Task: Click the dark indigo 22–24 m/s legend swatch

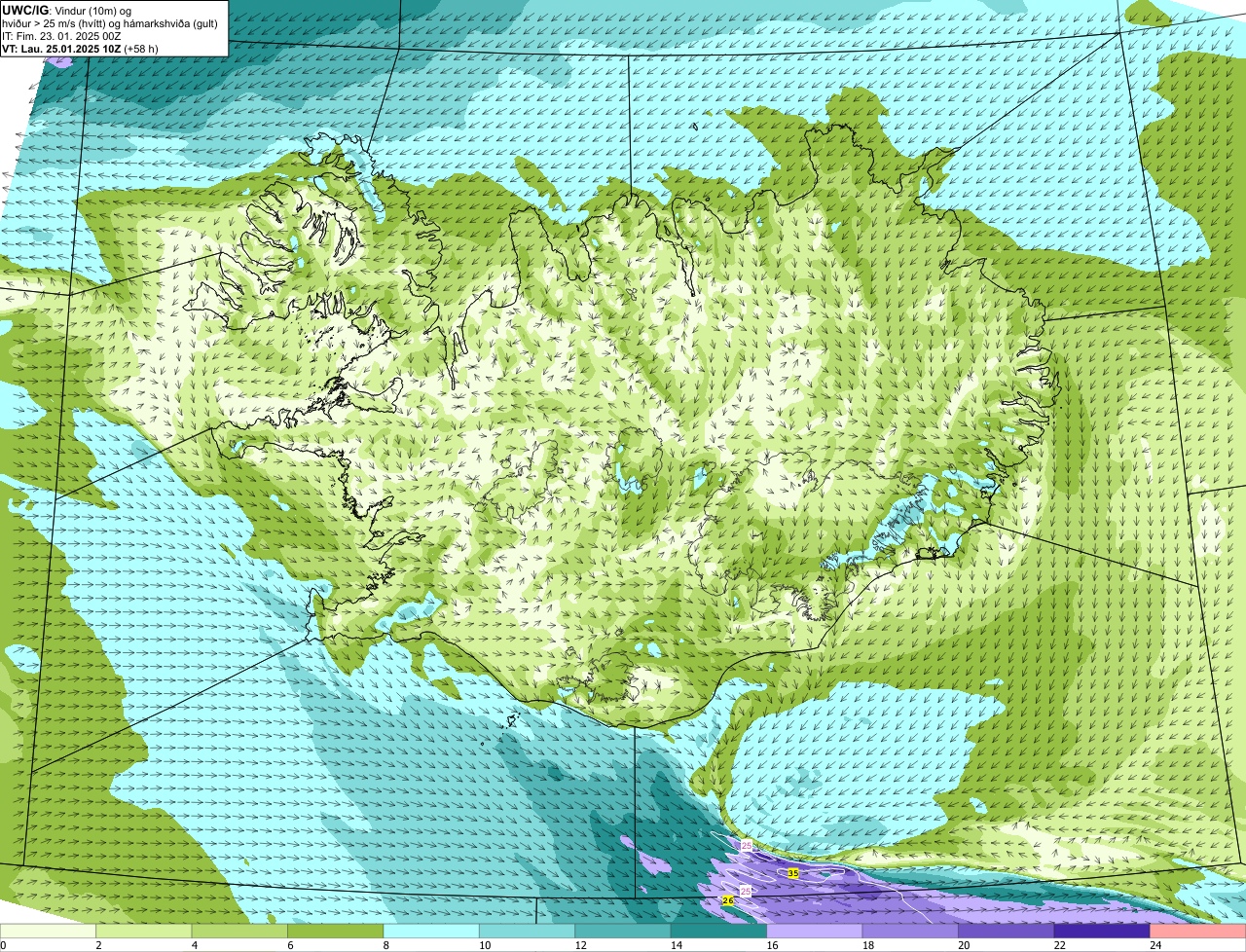Action: pos(1102,932)
